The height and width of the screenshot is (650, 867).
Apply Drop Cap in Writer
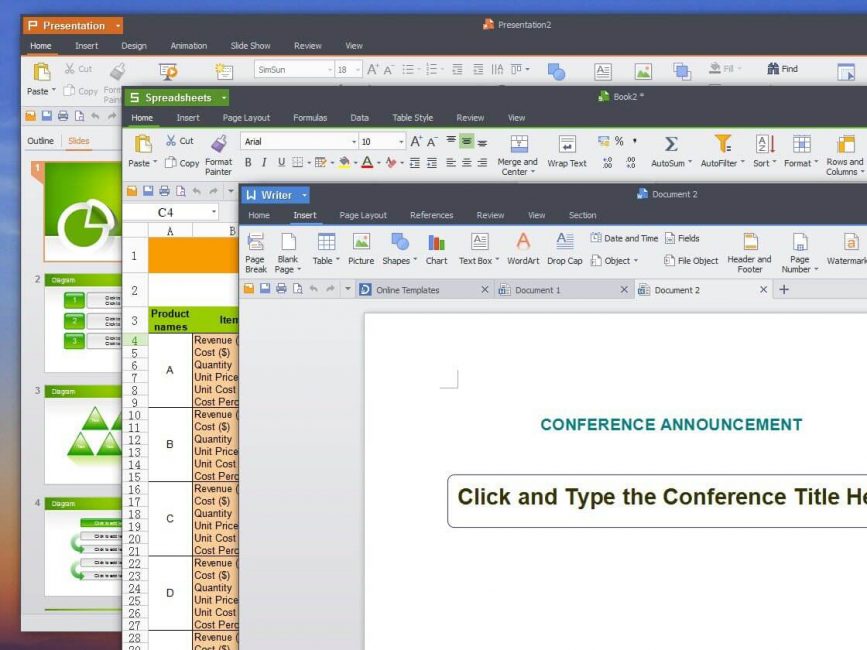(565, 249)
